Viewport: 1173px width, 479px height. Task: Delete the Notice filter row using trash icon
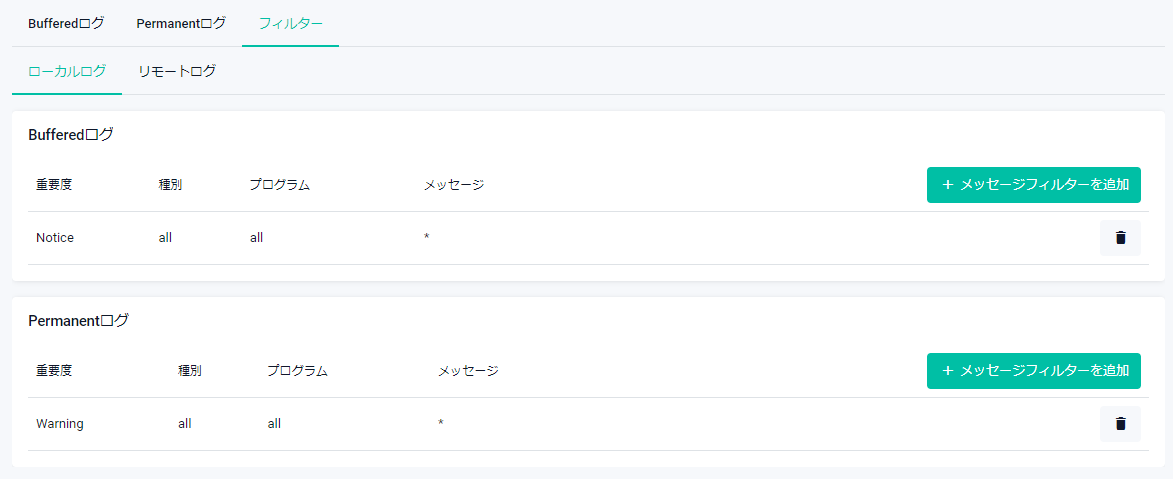(1120, 238)
